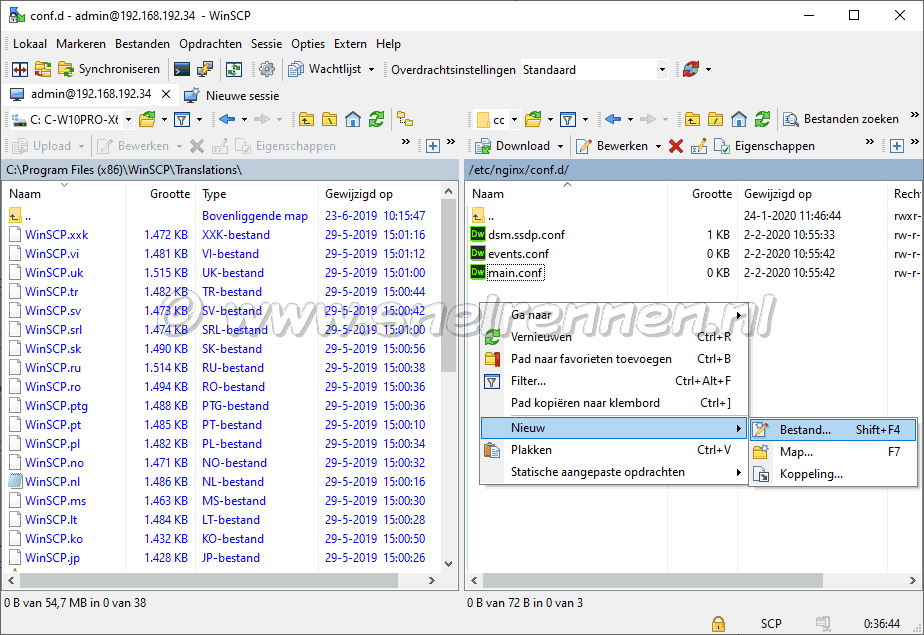
Task: Click remote rename icon
Action: (699, 146)
